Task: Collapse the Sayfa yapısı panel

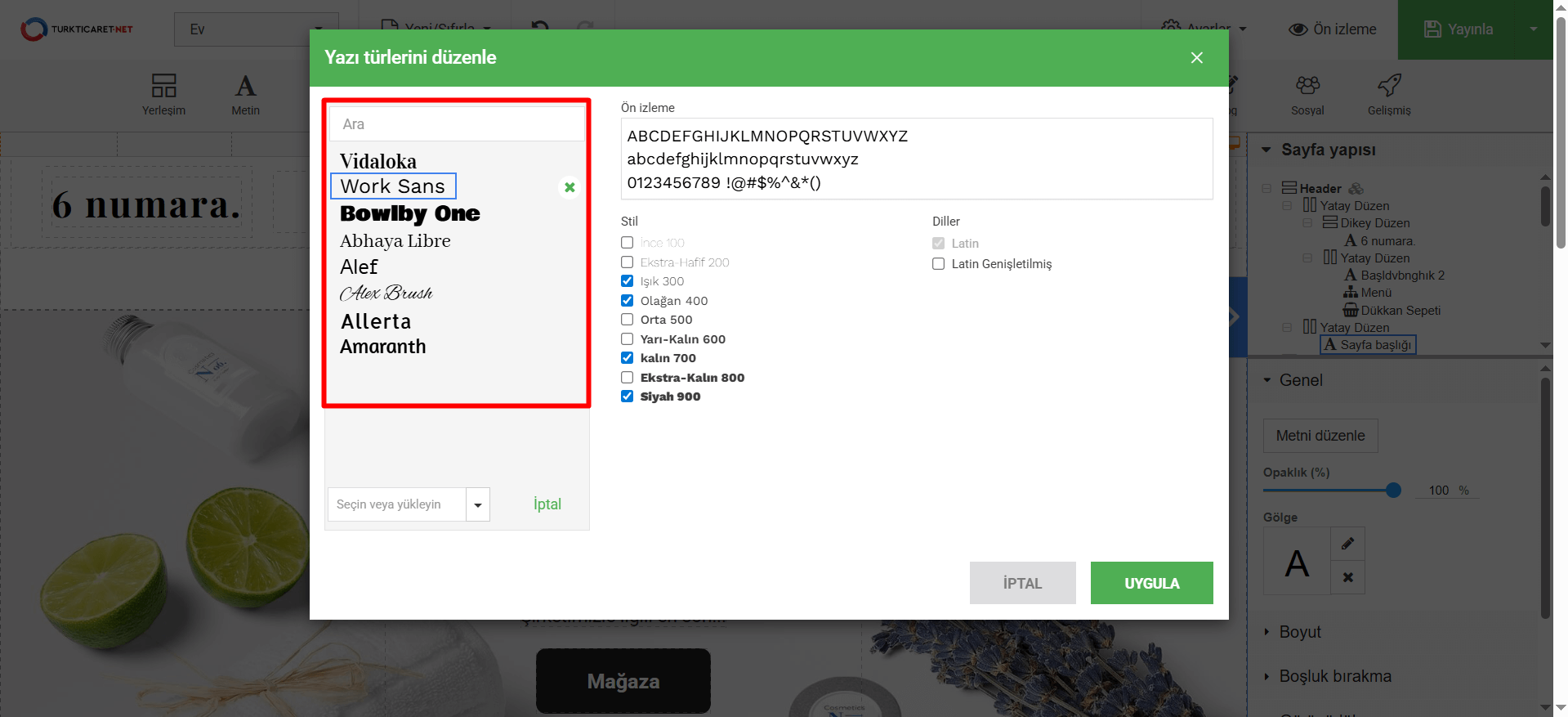Action: pyautogui.click(x=1266, y=150)
